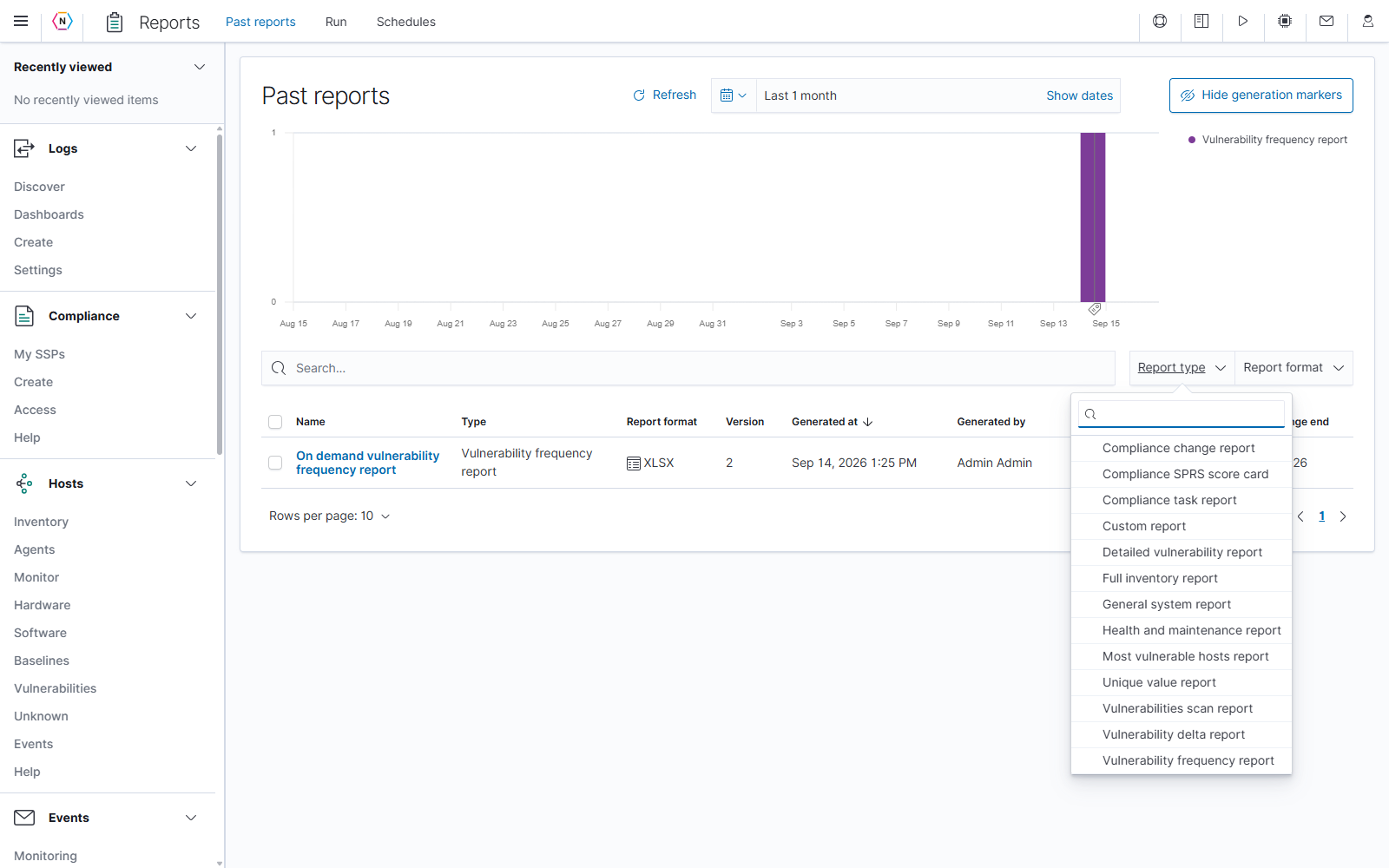Click the Report type filter search field
Viewport: 1389px width, 868px height.
[x=1182, y=414]
